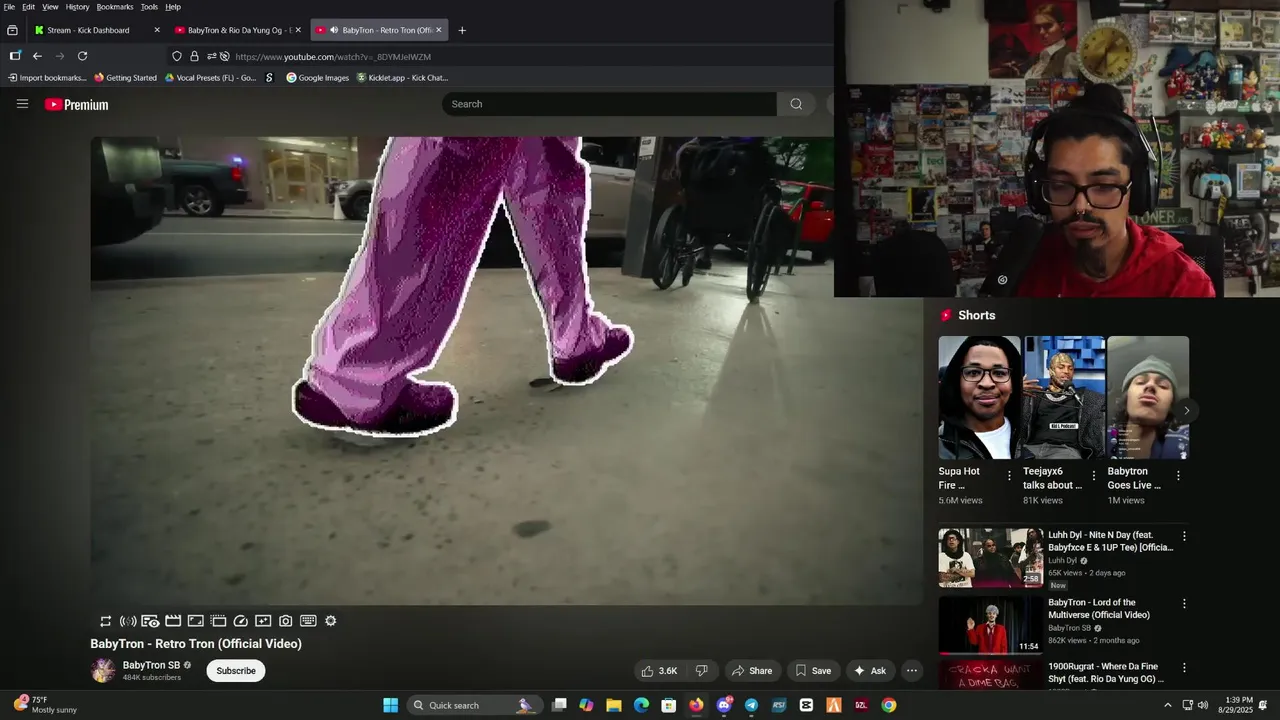Click the video filters sparkle icon

click(263, 621)
